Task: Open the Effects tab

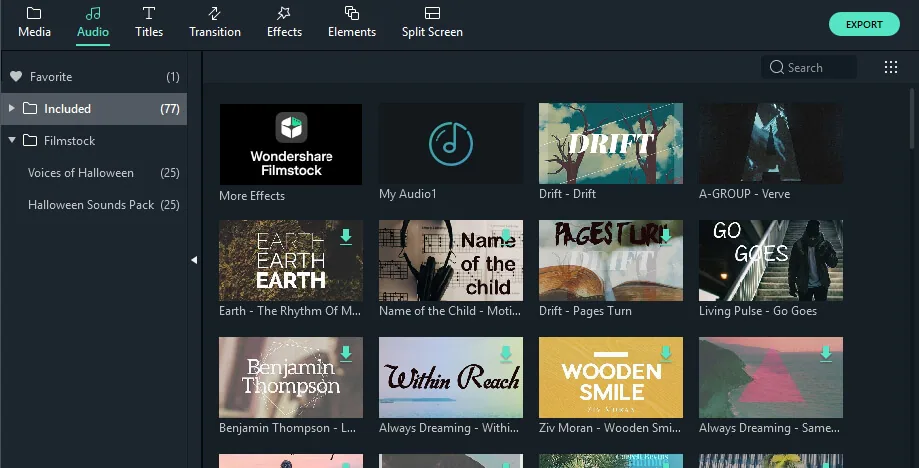Action: click(284, 22)
